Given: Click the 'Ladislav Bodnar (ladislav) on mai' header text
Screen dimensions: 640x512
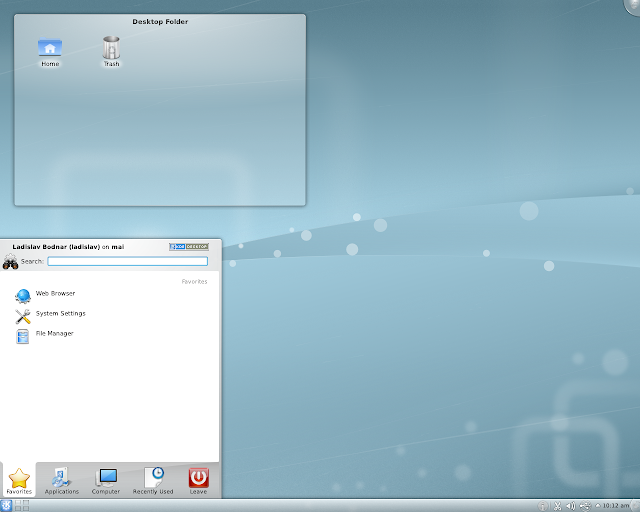Looking at the screenshot, I should pos(68,247).
